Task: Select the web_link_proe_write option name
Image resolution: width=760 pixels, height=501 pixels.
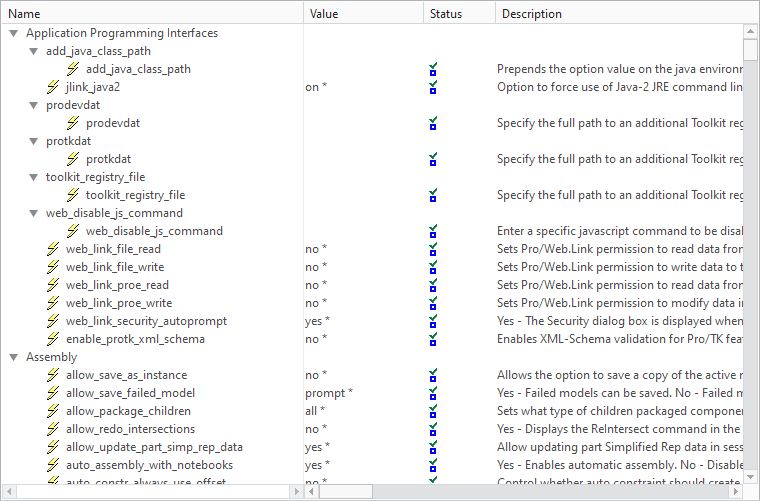Action: [x=119, y=303]
